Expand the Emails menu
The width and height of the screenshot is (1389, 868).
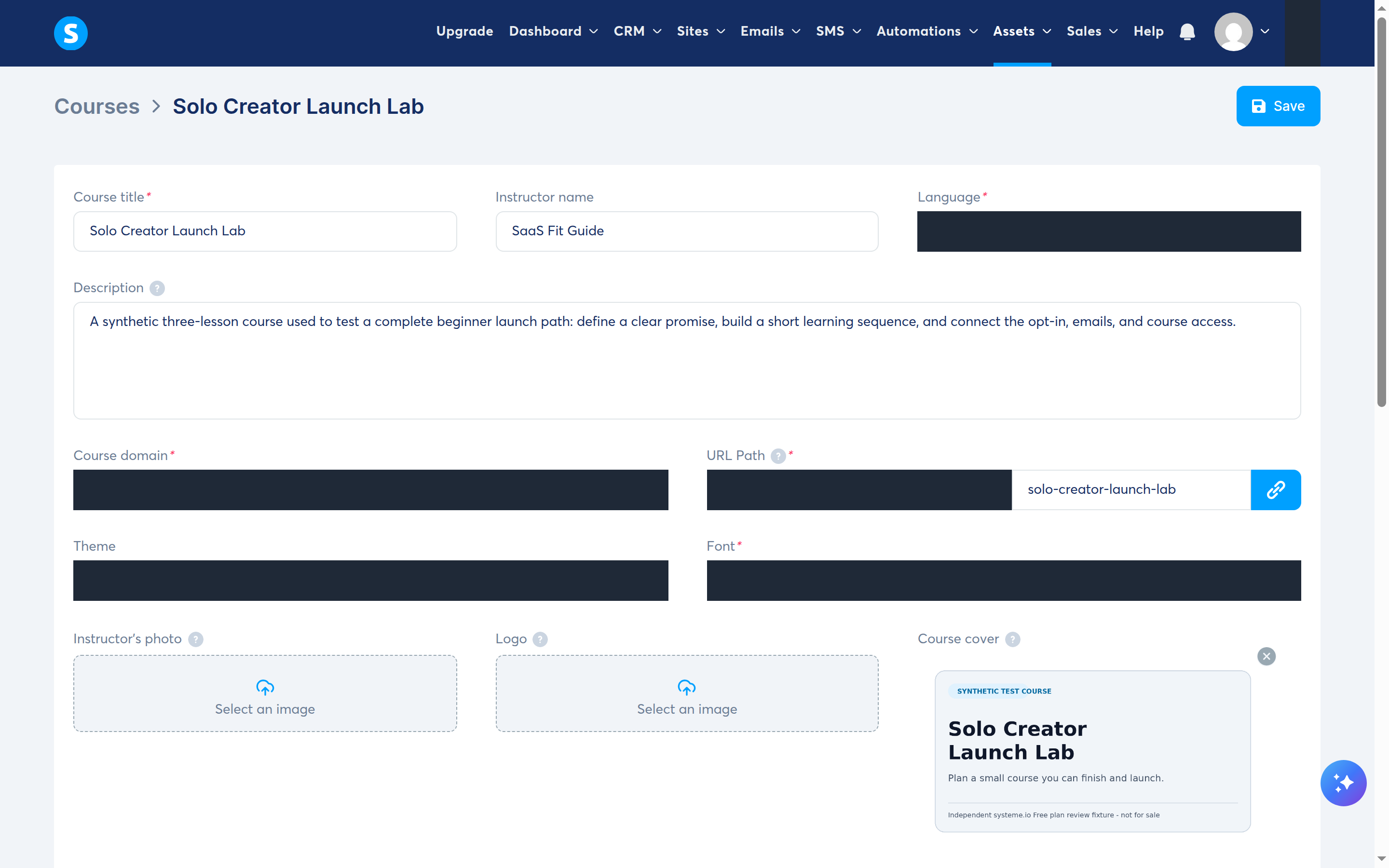tap(770, 31)
